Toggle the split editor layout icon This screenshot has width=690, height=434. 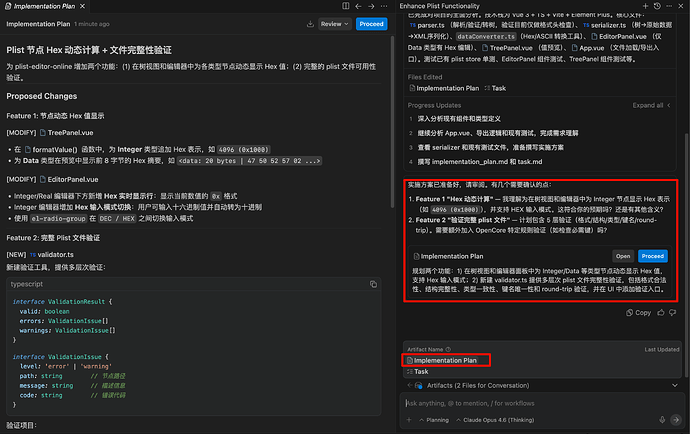tap(346, 6)
